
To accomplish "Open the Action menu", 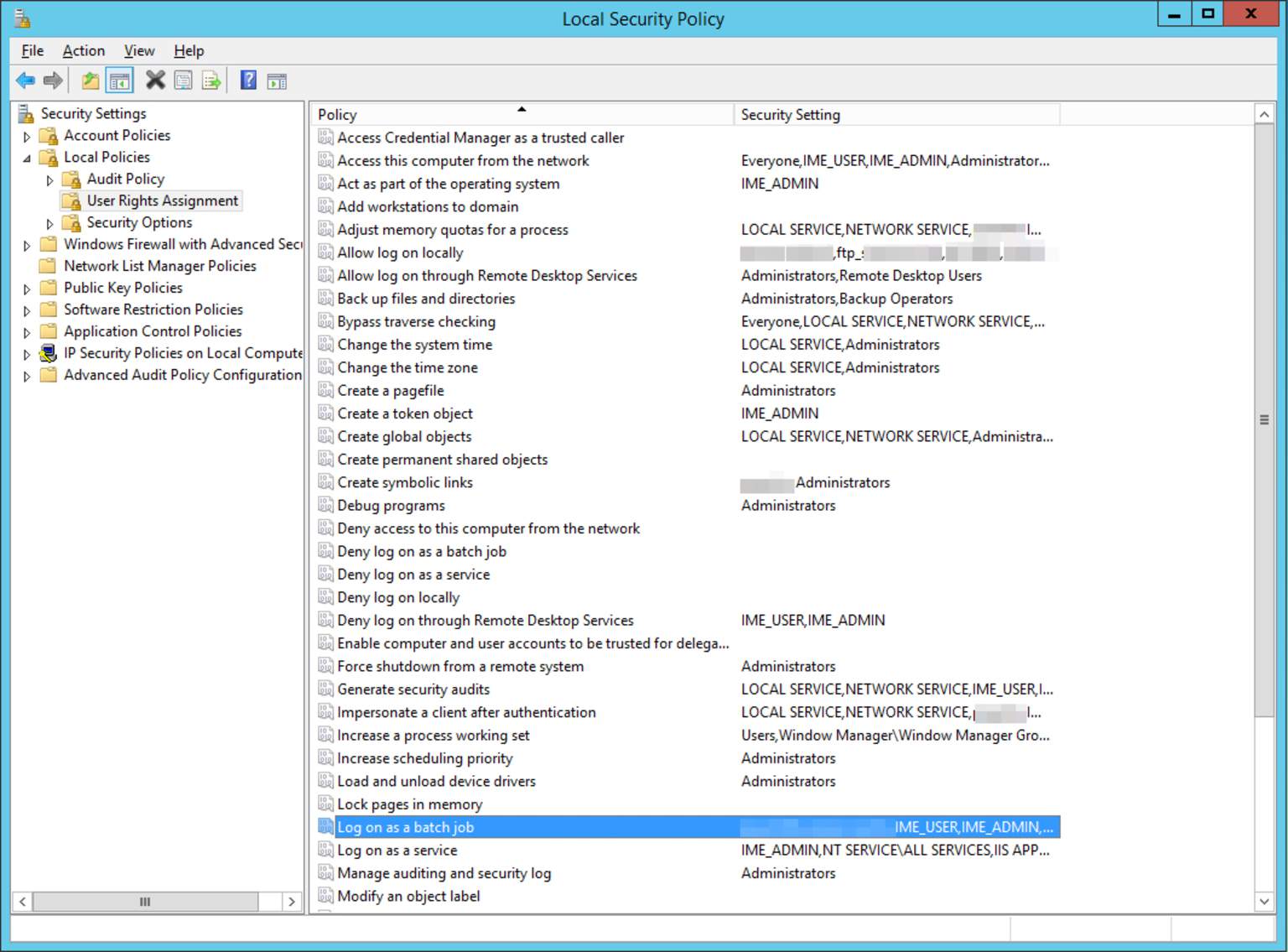I will (83, 50).
